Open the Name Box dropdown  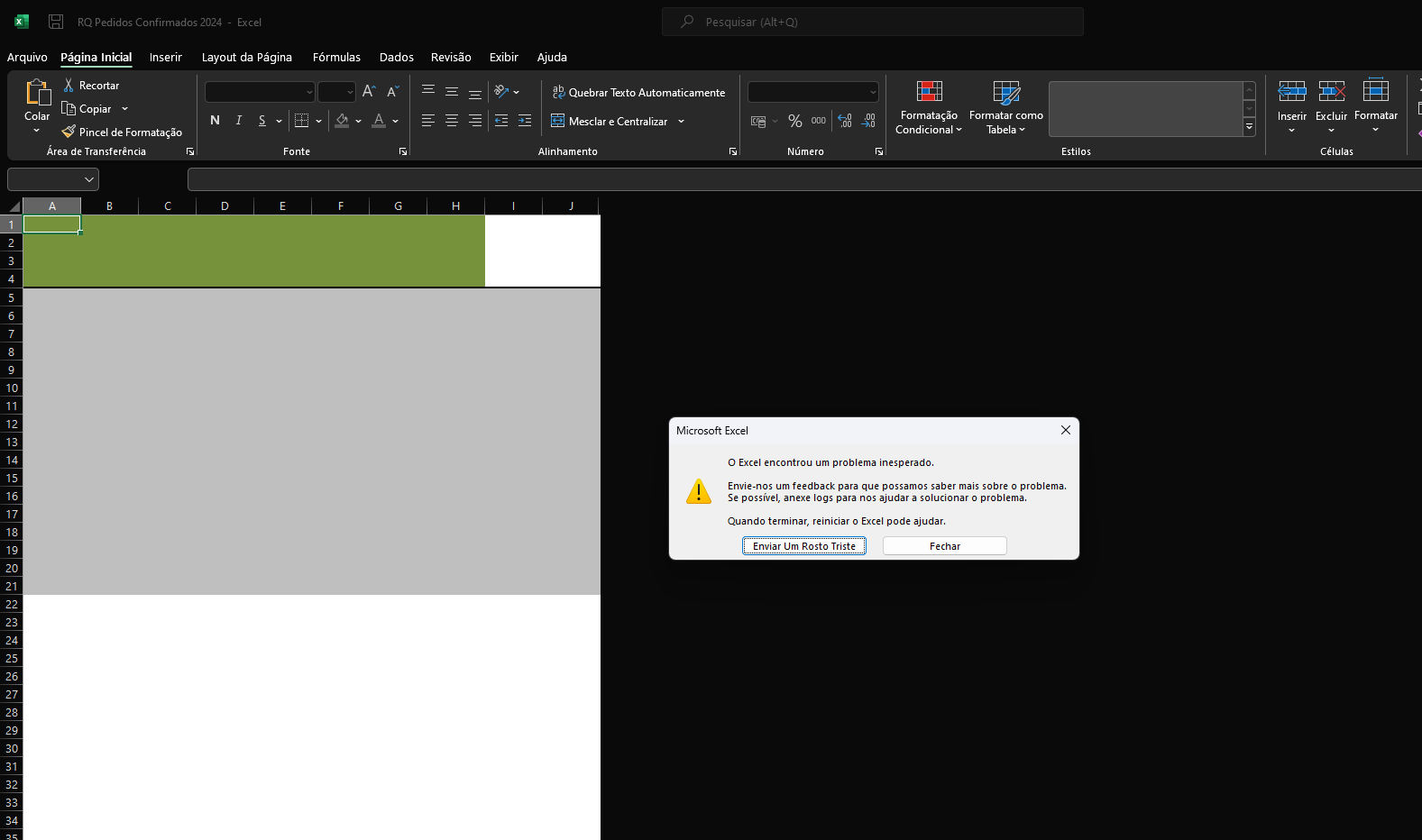pos(89,179)
